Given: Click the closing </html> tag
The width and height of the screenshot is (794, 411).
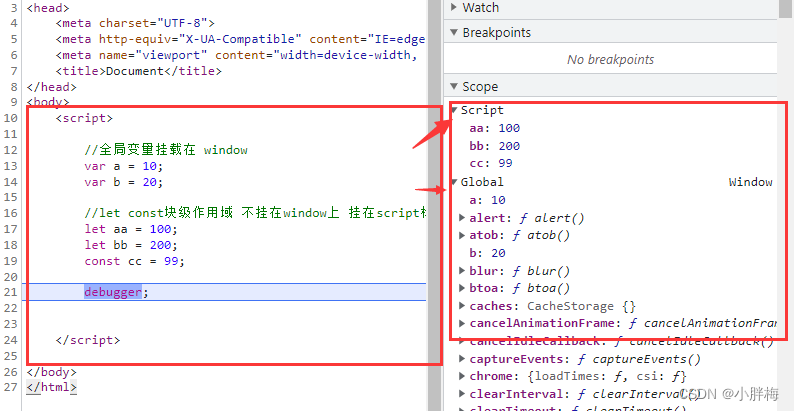Looking at the screenshot, I should point(52,388).
